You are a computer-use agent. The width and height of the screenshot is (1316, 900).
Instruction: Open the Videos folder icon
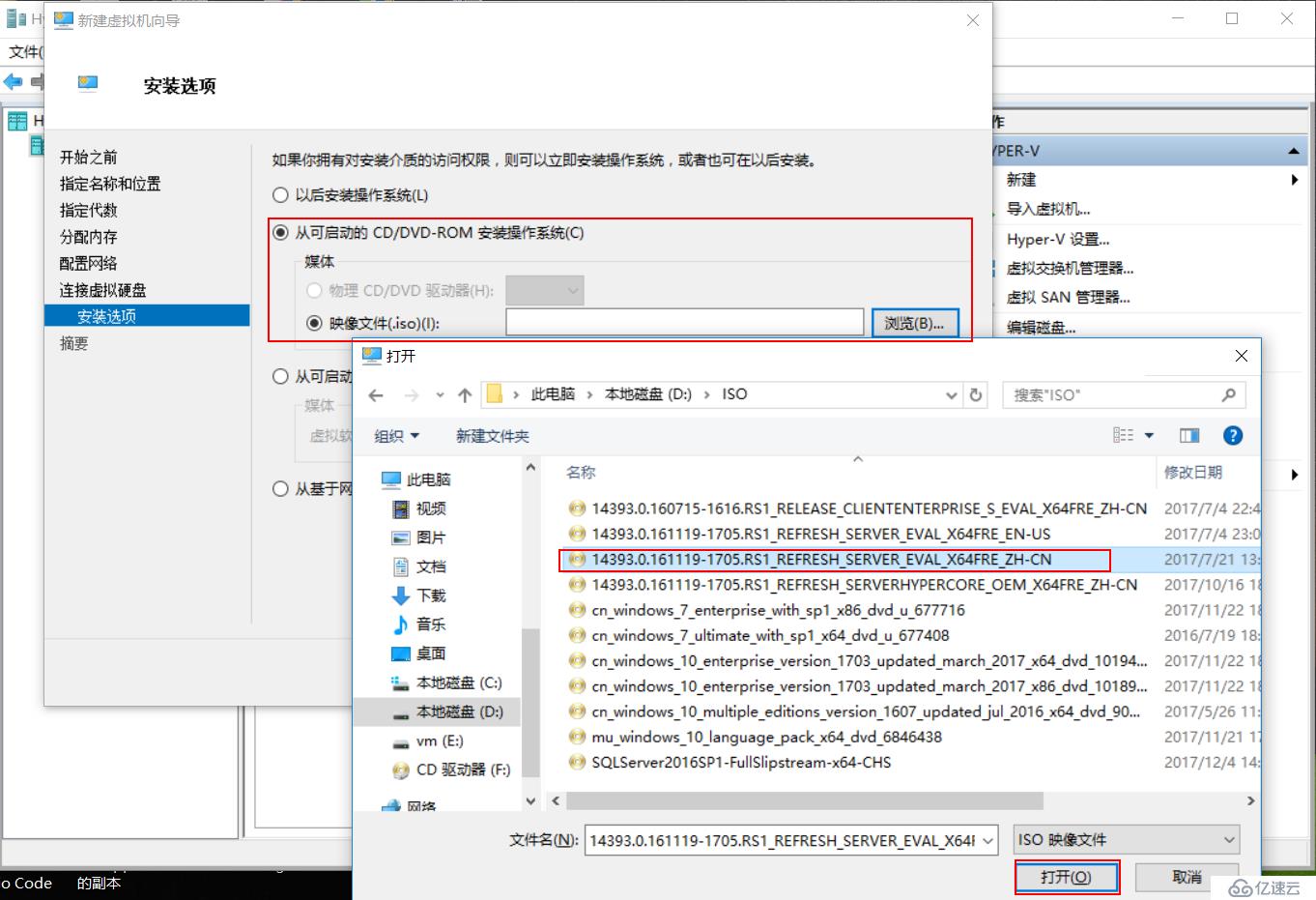[401, 508]
